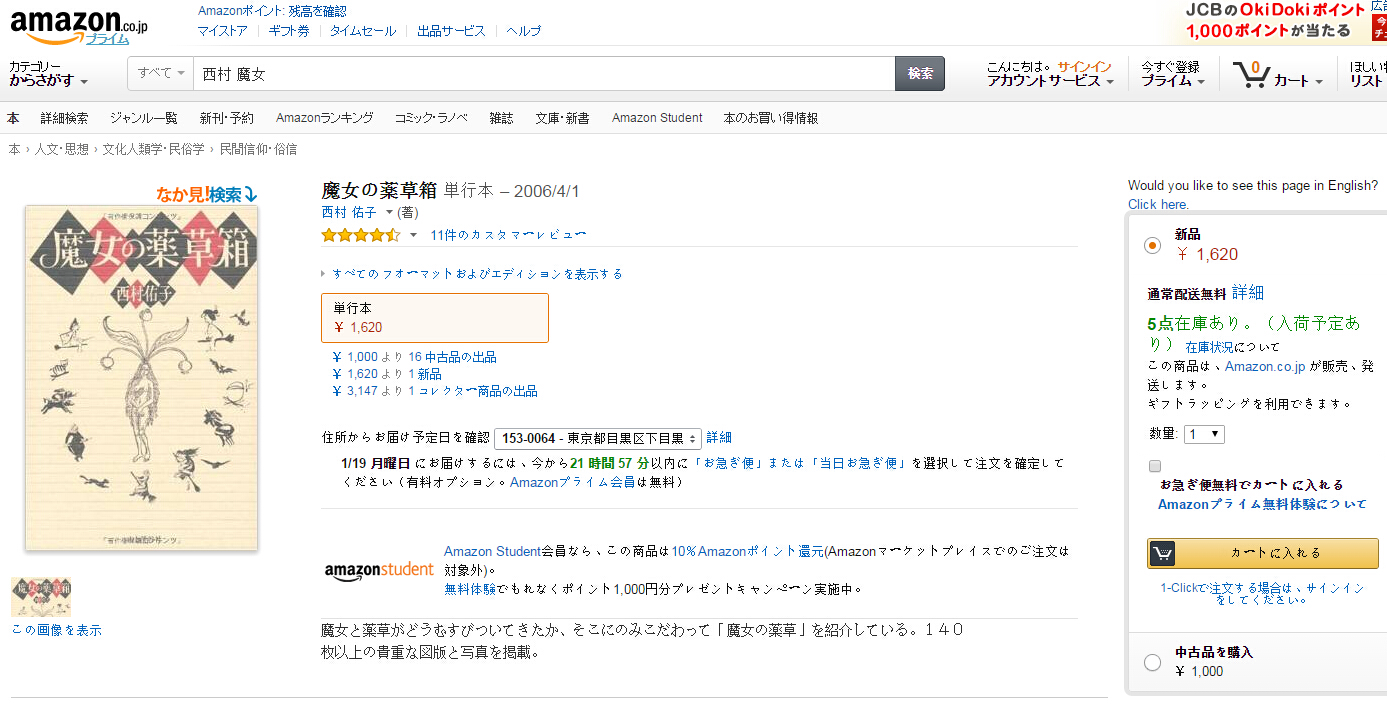Viewport: 1387px width, 706px height.
Task: Open the この画像を表示 link
Action: 56,630
